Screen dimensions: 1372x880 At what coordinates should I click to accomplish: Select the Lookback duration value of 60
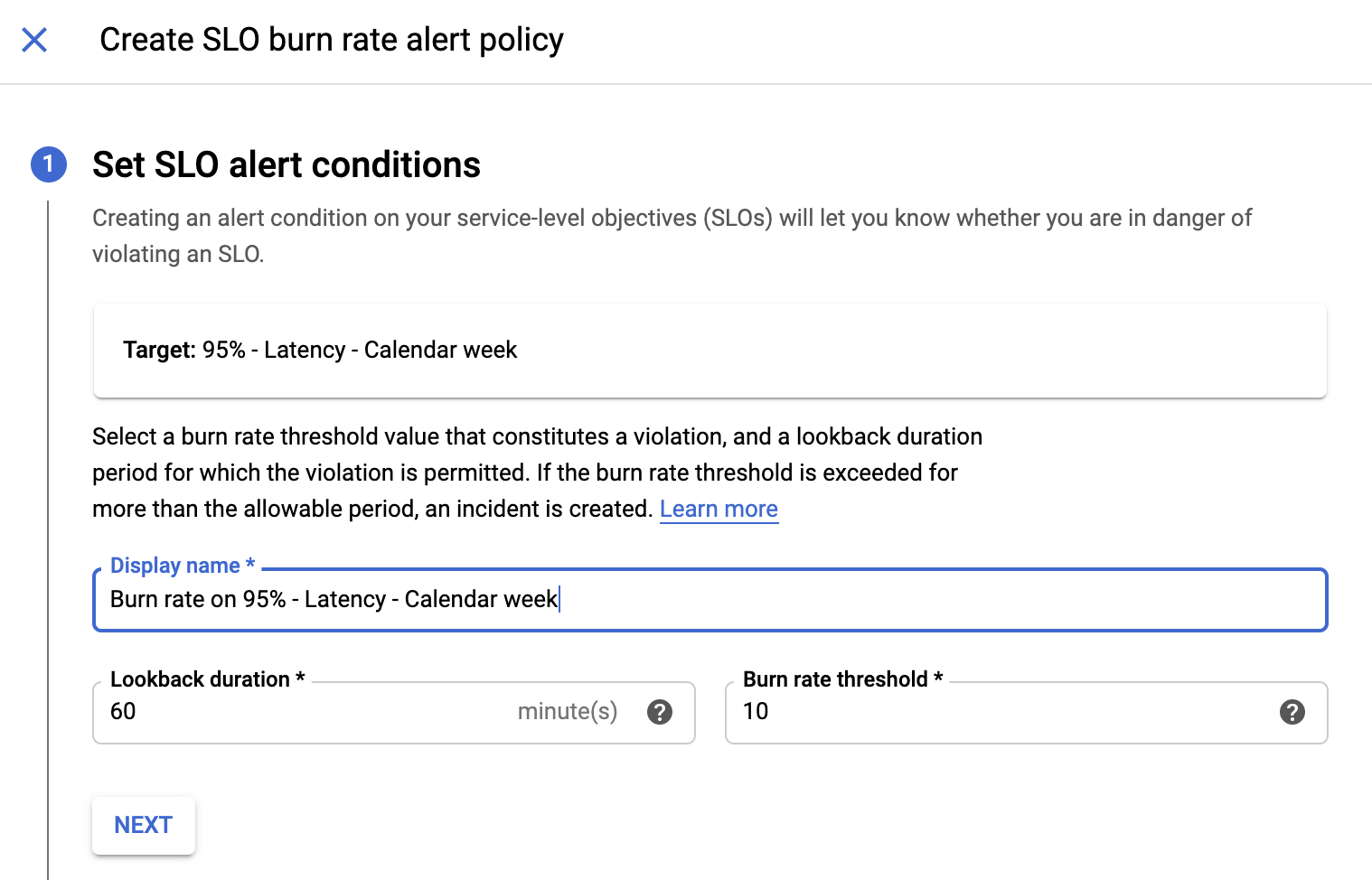(x=124, y=711)
